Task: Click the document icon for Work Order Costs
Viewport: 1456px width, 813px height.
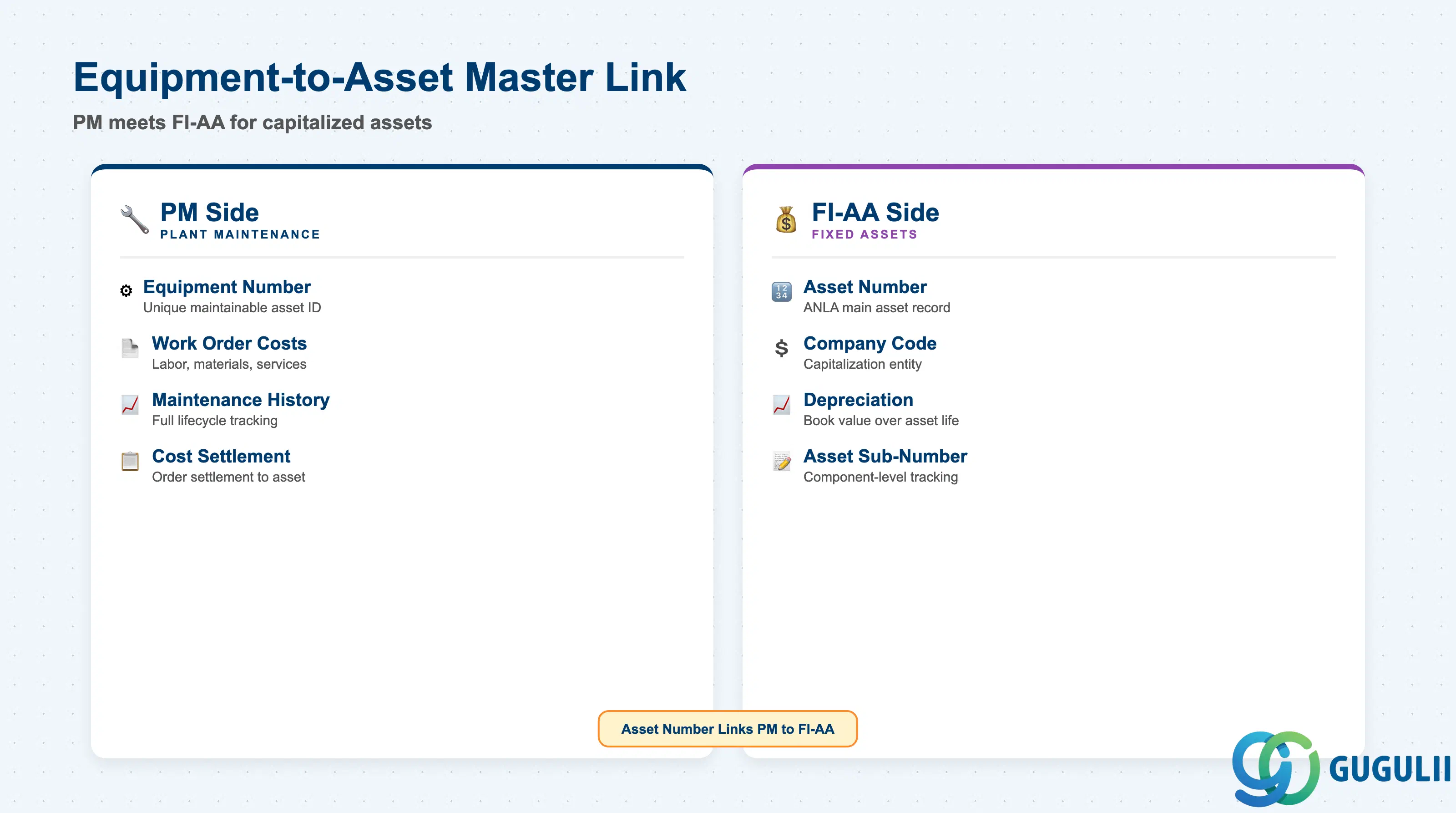Action: click(130, 348)
